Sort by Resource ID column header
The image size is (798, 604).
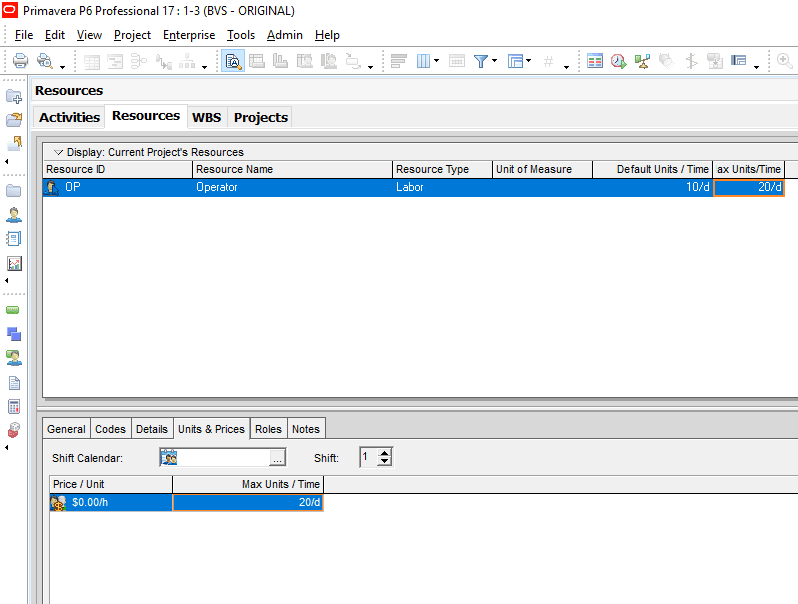pyautogui.click(x=118, y=169)
